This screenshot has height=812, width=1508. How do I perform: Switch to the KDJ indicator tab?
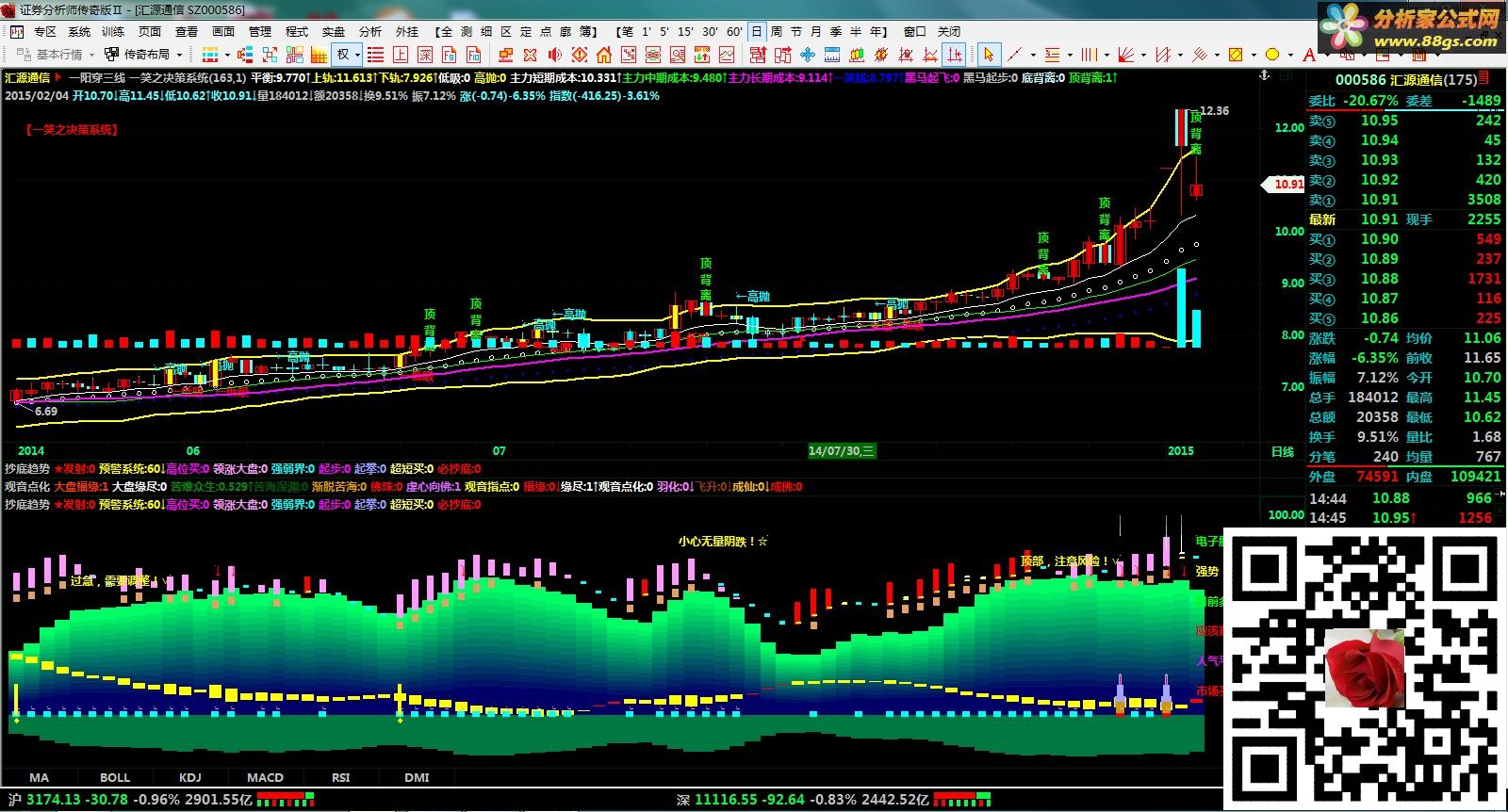pos(189,777)
